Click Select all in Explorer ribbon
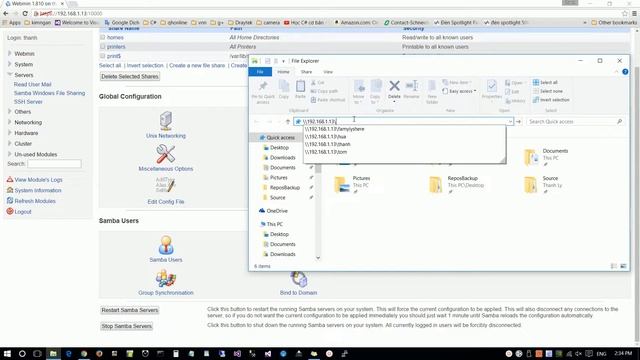Image resolution: width=640 pixels, height=360 pixels. coord(545,82)
